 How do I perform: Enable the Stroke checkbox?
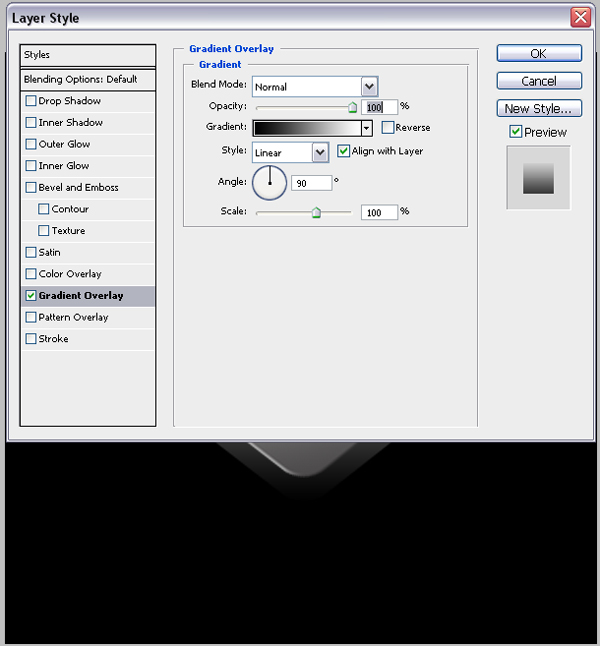31,339
